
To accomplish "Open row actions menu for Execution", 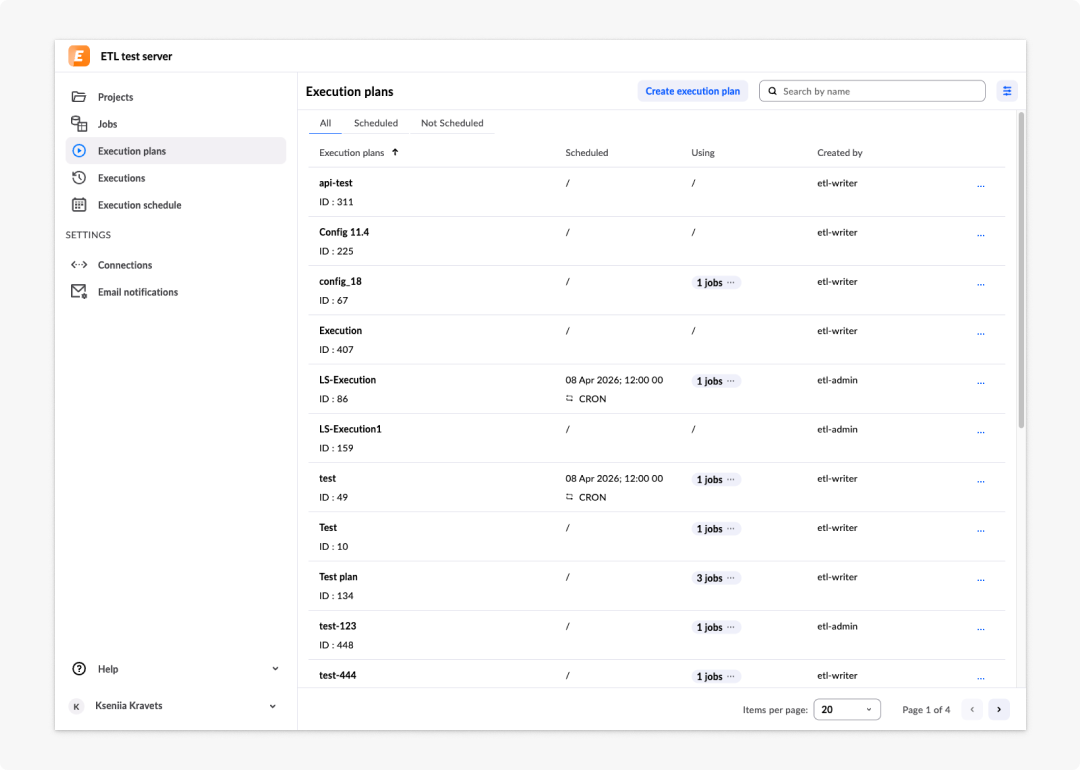I will [981, 334].
